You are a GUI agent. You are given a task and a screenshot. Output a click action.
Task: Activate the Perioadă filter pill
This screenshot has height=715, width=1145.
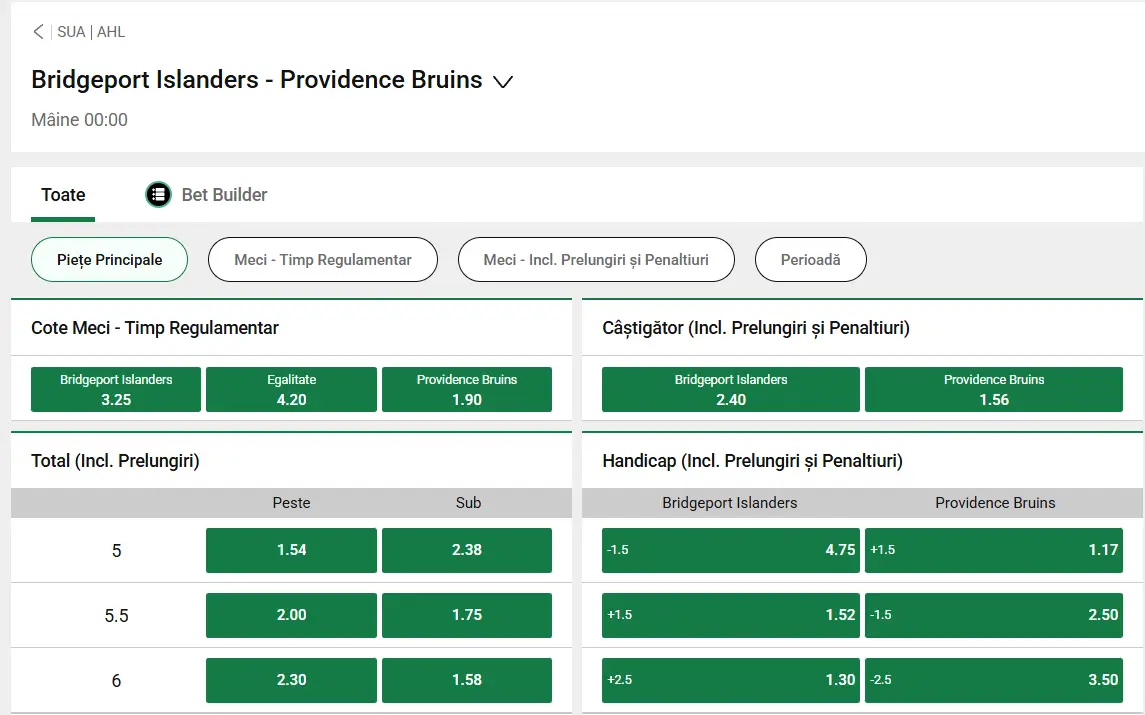(810, 259)
